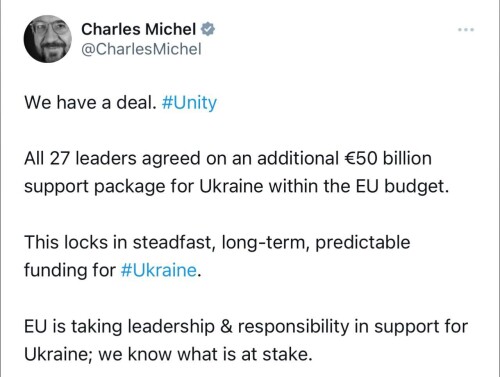Open the three-dot more options menu

(466, 30)
